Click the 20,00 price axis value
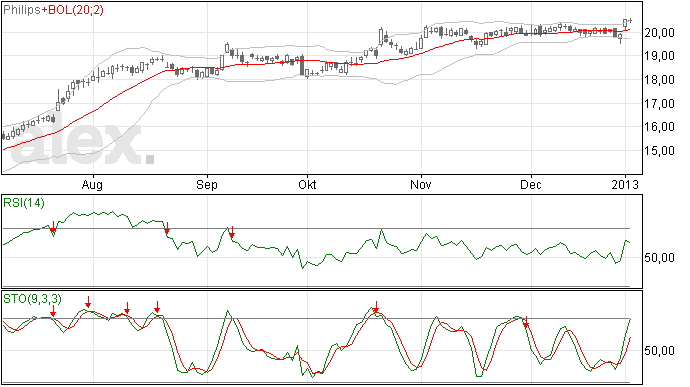This screenshot has width=690, height=387. pos(659,33)
